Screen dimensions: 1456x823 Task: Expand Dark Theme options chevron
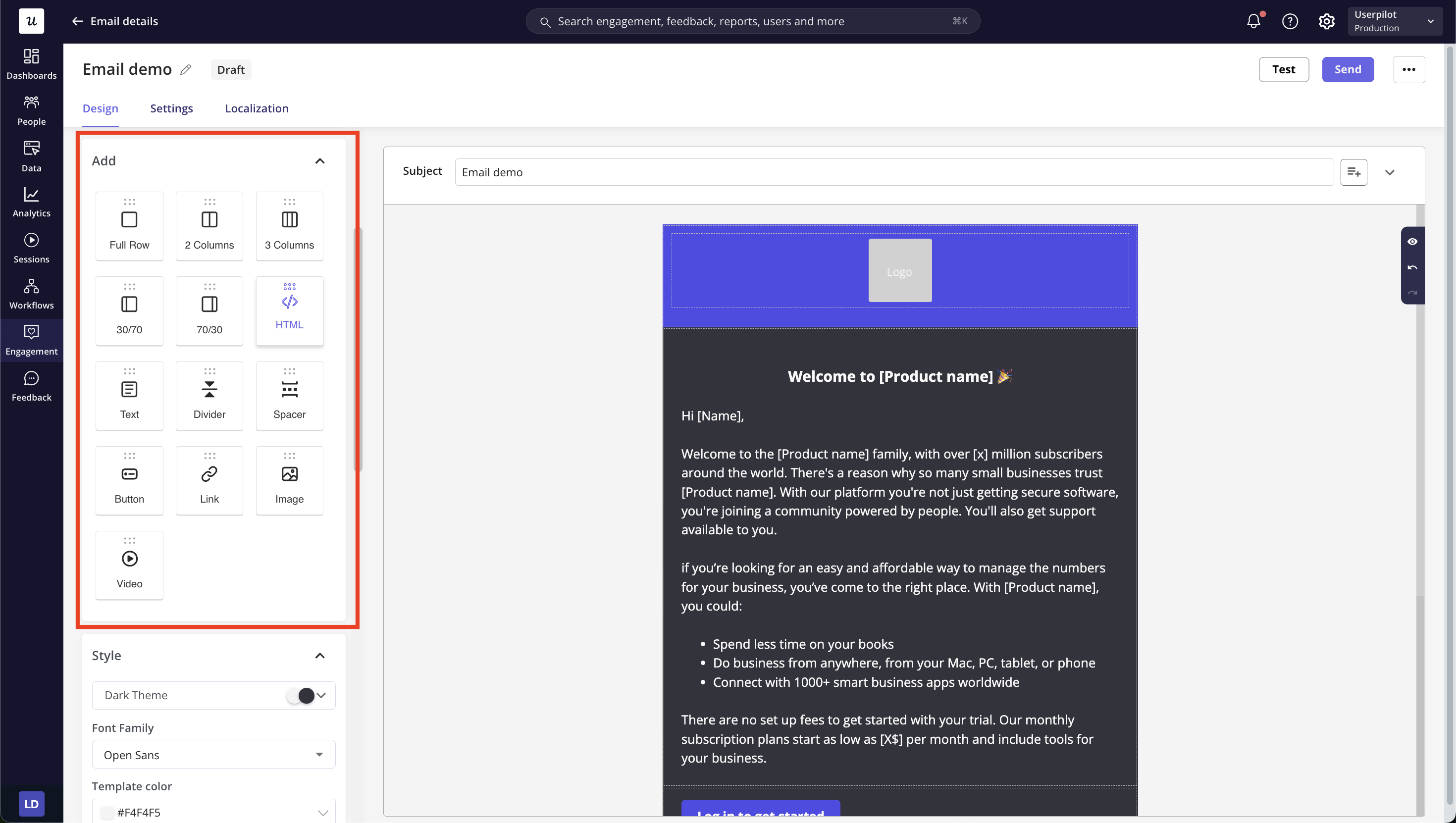(321, 695)
